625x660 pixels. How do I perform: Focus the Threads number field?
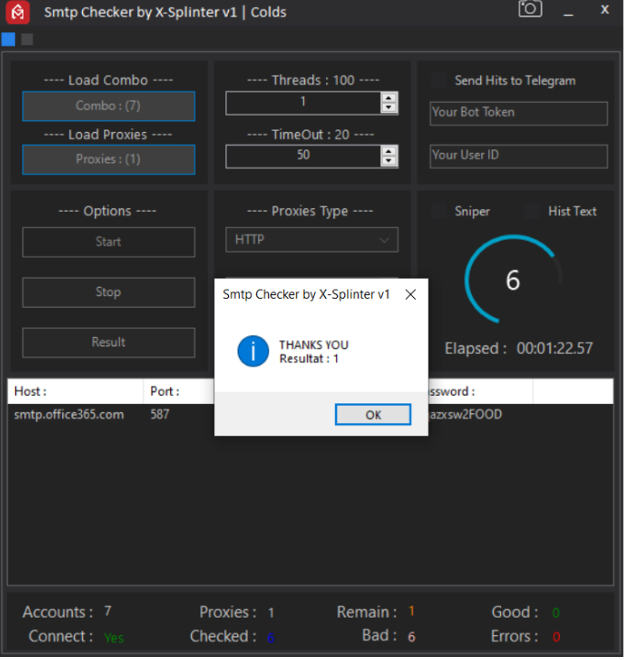click(303, 103)
